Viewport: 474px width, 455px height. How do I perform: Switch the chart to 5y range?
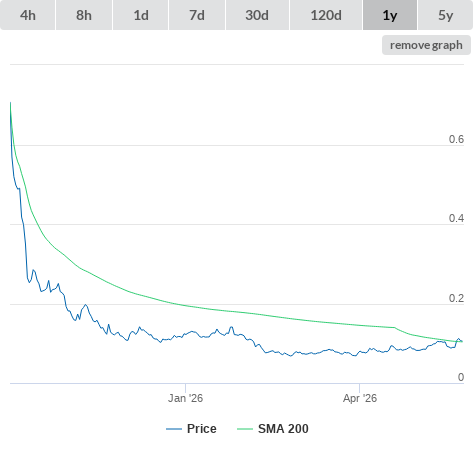pos(446,15)
